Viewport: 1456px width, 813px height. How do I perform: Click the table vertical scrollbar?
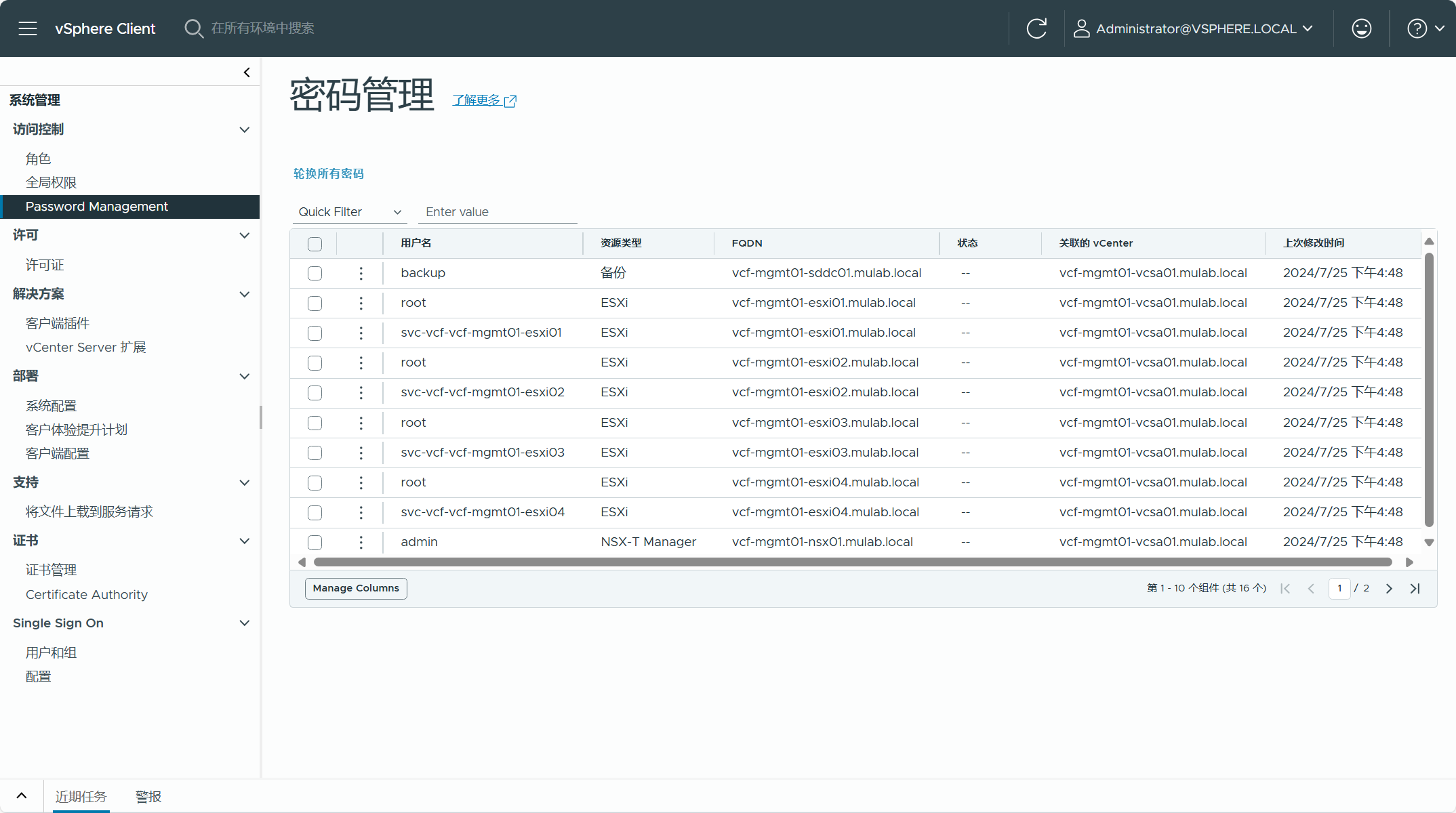(1429, 390)
